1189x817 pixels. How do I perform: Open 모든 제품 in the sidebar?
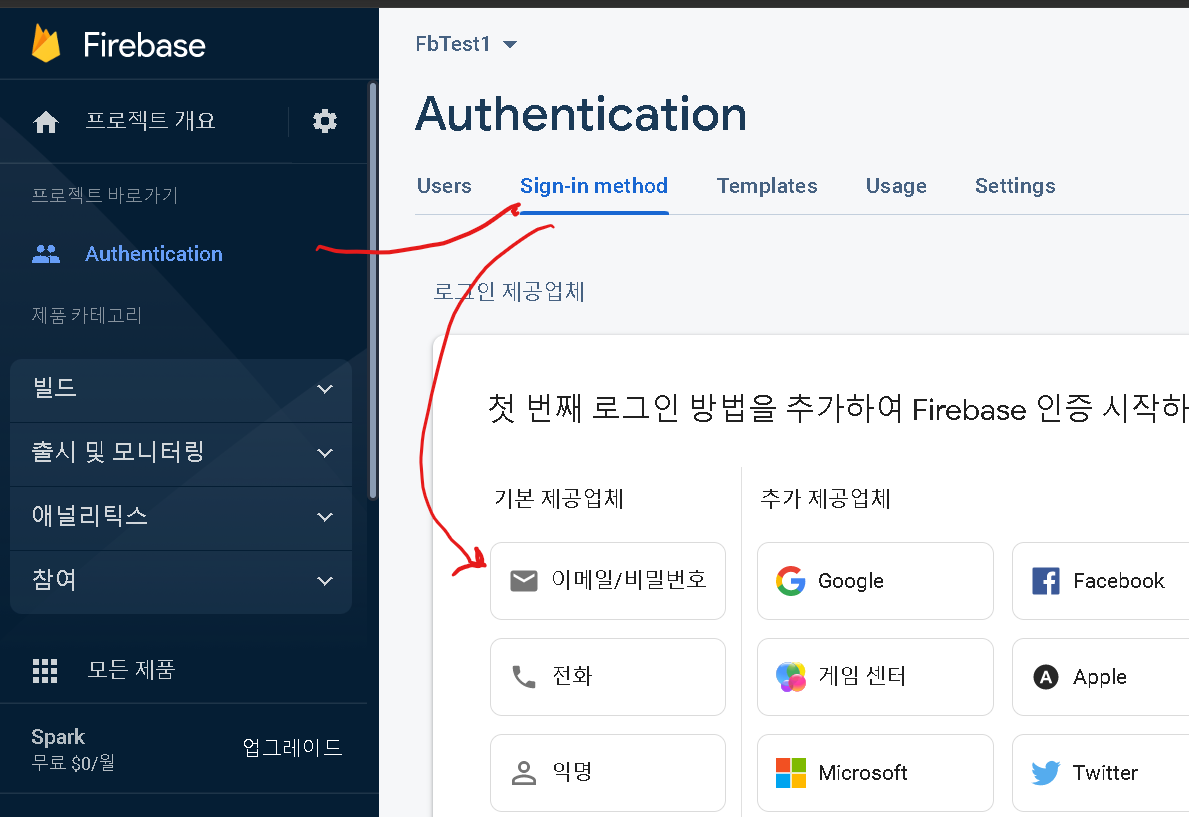[131, 670]
